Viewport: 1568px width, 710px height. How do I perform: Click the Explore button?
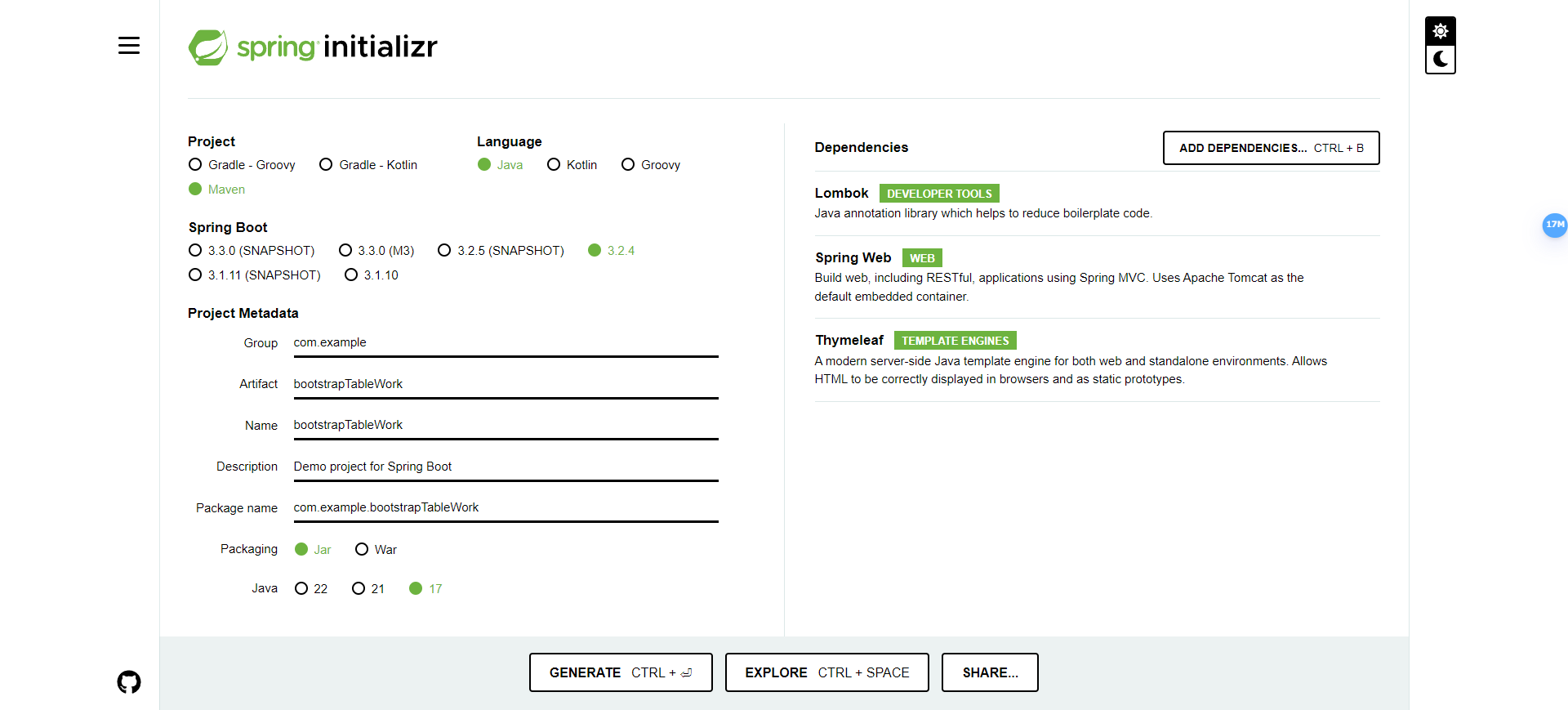[826, 672]
